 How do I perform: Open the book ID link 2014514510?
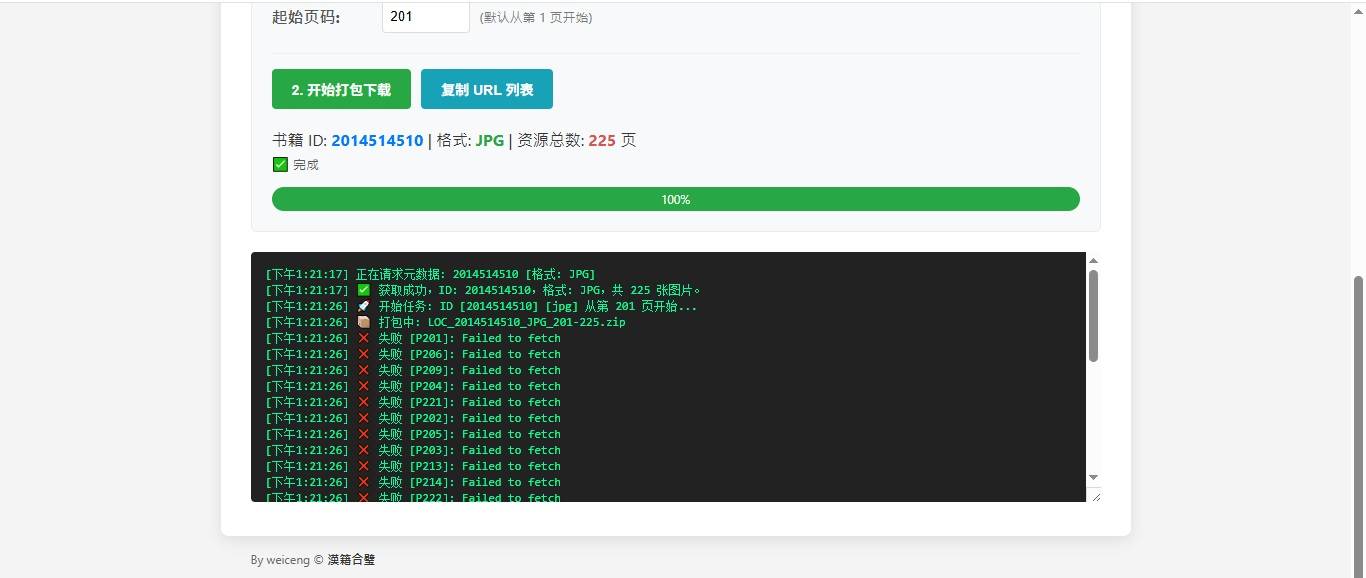coord(377,140)
